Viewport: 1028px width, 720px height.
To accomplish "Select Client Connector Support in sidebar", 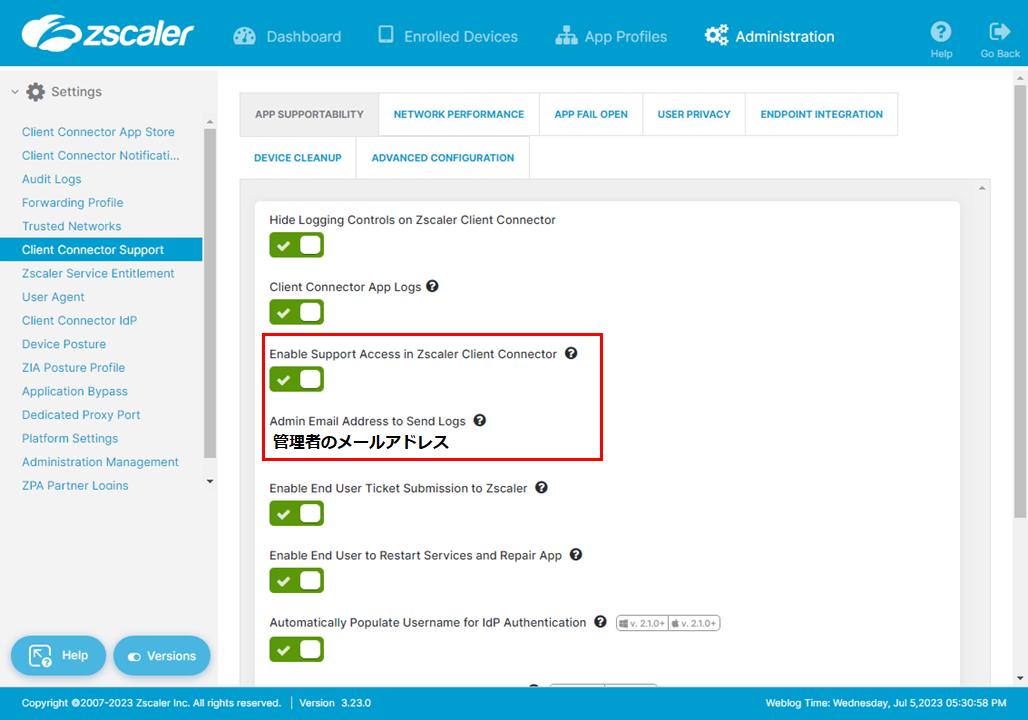I will point(101,249).
